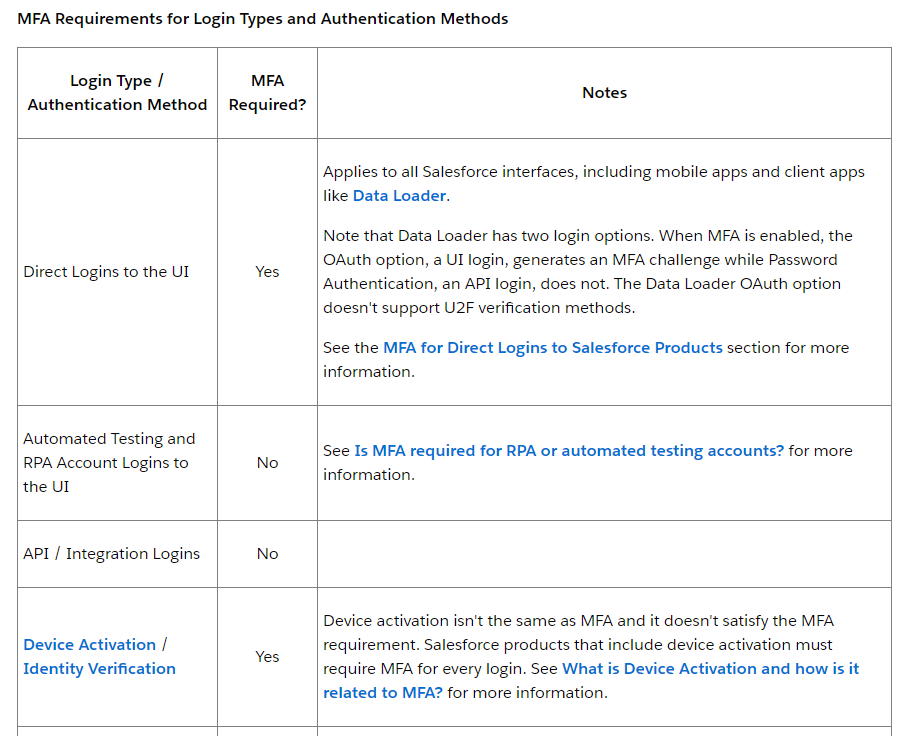Viewport: 903px width, 736px height.
Task: Open the Identity Verification link
Action: coord(100,669)
